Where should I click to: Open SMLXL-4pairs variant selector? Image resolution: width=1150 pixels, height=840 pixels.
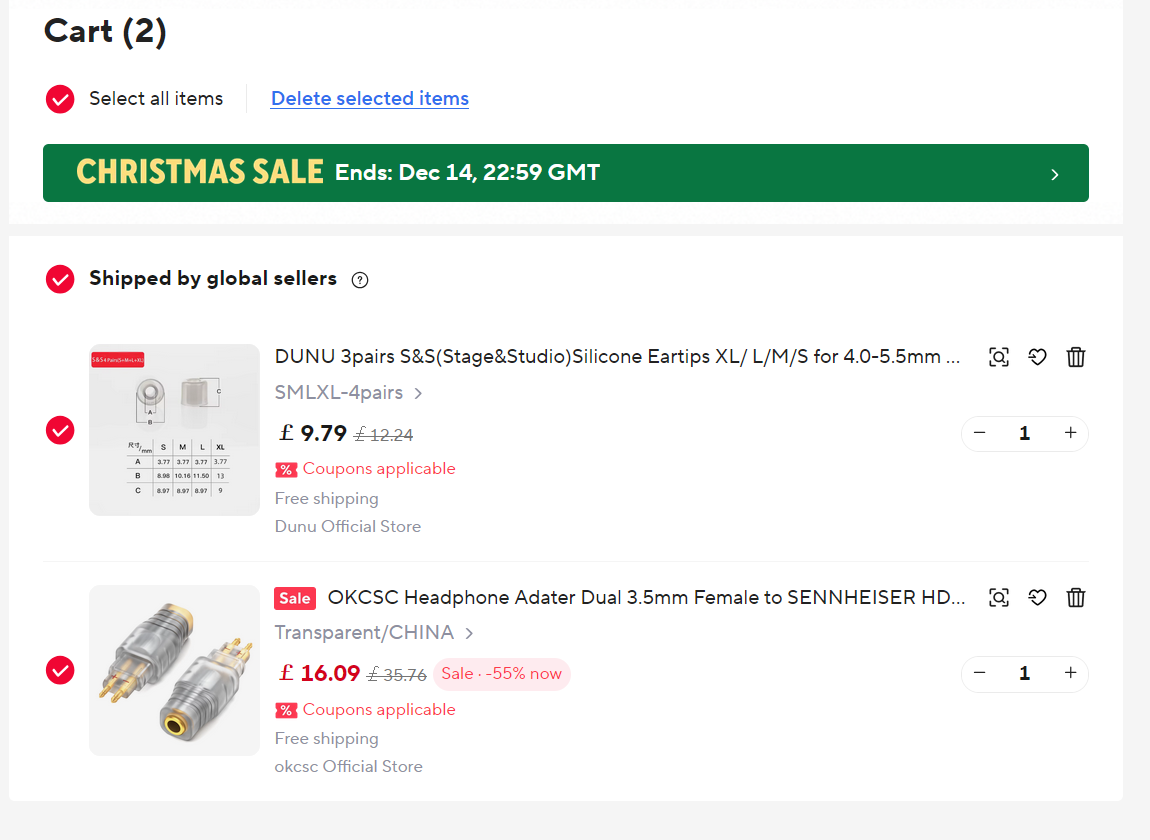pos(348,393)
